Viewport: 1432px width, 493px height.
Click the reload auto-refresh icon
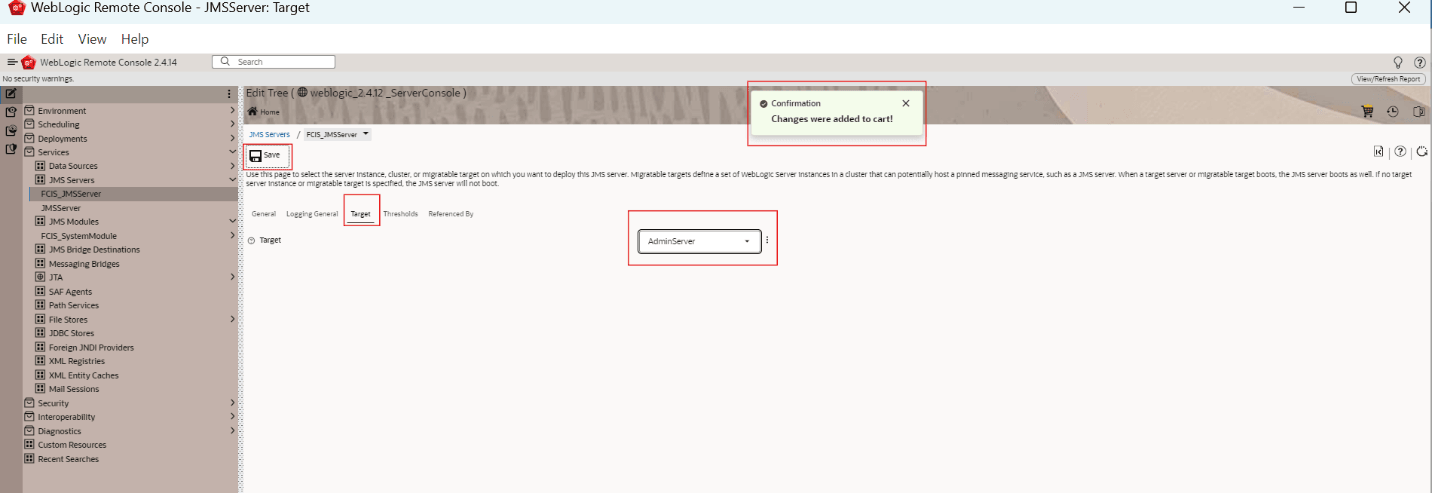click(1421, 152)
